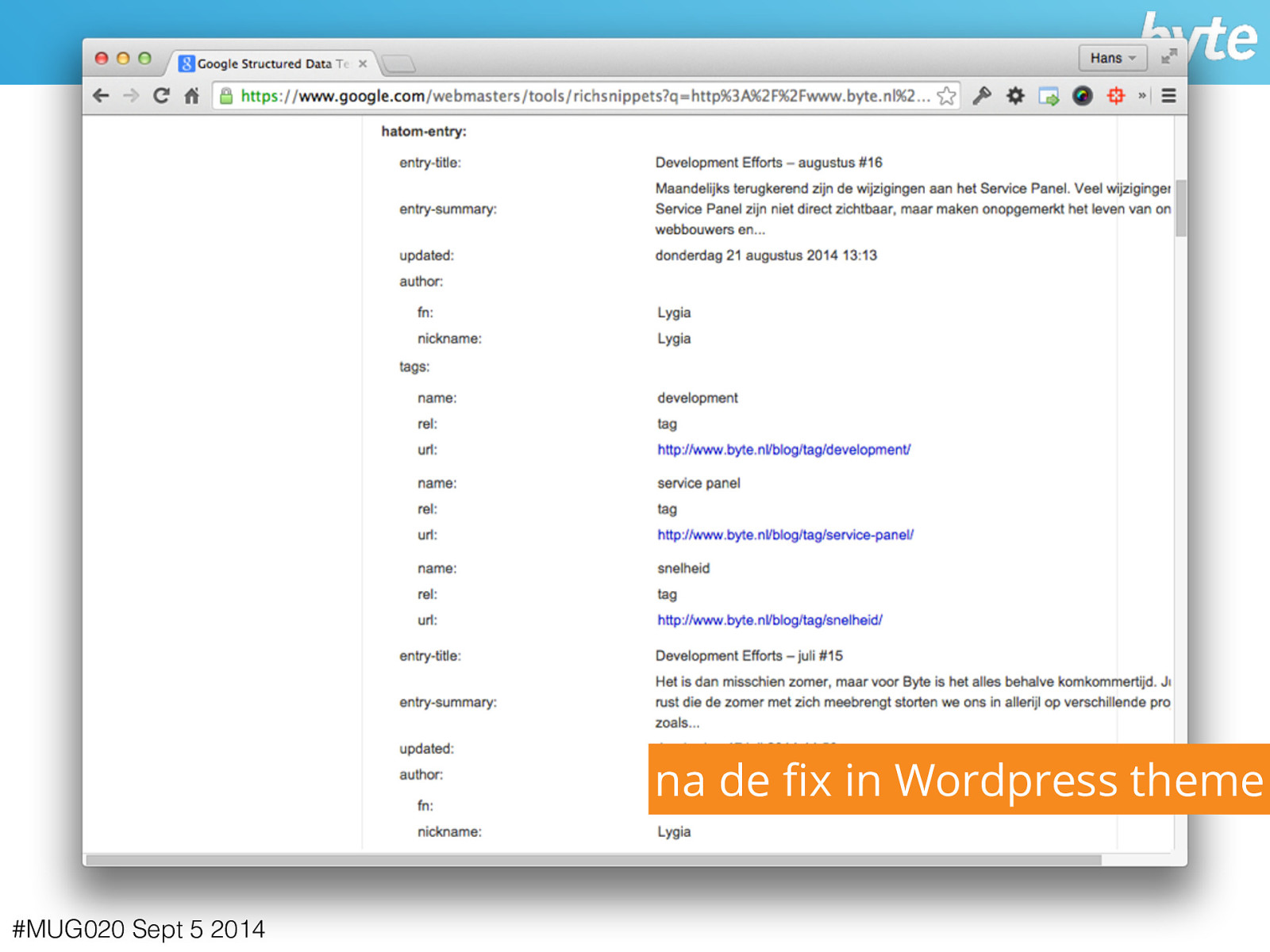Click the hatom-entry heading
The width and height of the screenshot is (1270, 952).
point(424,132)
